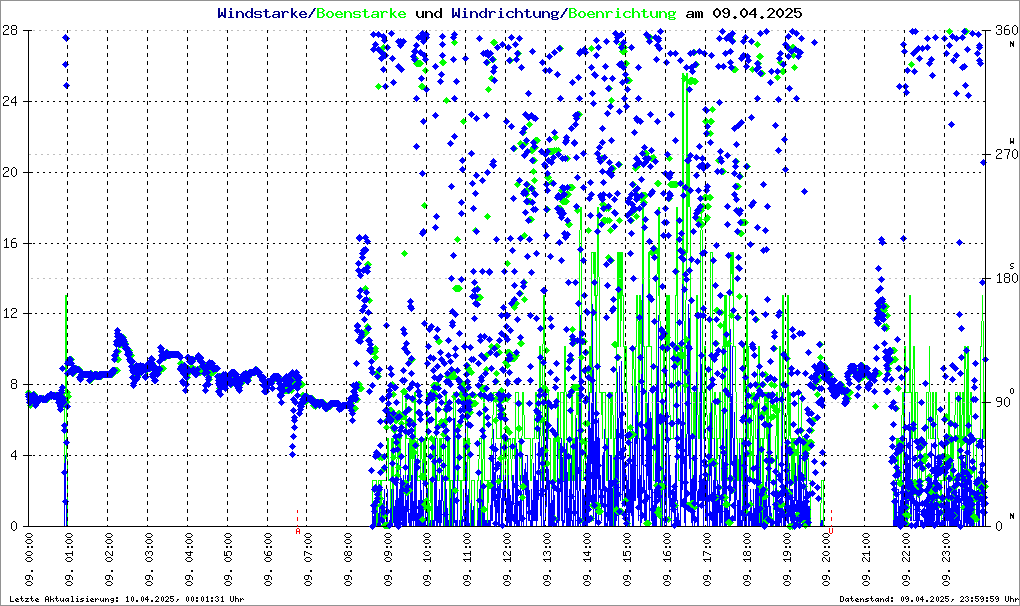Viewport: 1020px width, 606px height.
Task: Click time axis label '09. 10:00'
Action: tap(427, 560)
